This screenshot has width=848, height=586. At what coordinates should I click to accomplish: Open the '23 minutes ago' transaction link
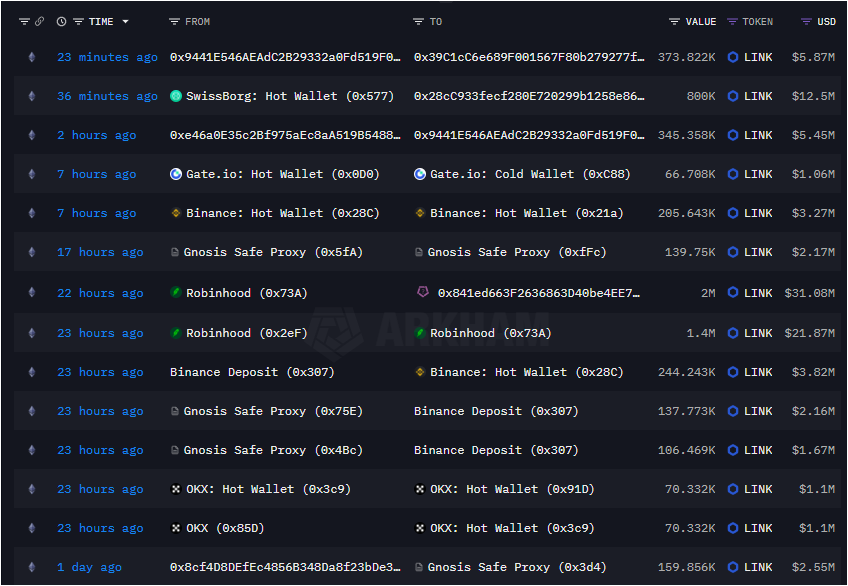(108, 57)
